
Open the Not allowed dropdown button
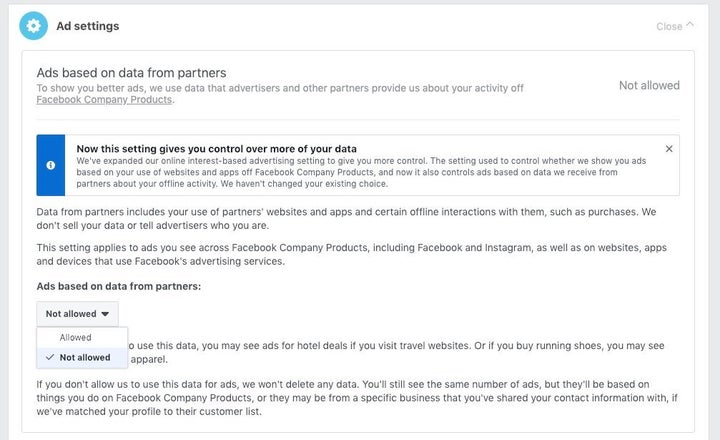click(x=77, y=314)
